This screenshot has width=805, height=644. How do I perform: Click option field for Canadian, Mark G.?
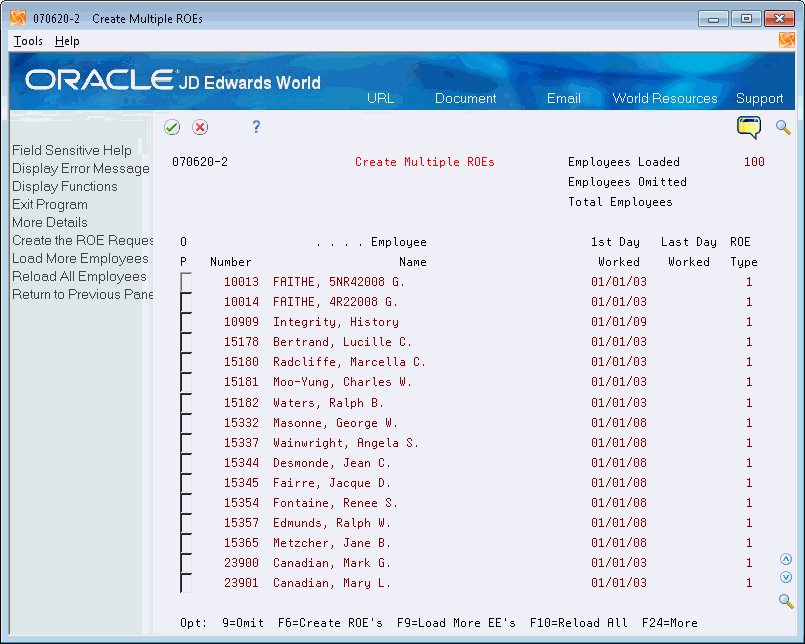coord(186,563)
